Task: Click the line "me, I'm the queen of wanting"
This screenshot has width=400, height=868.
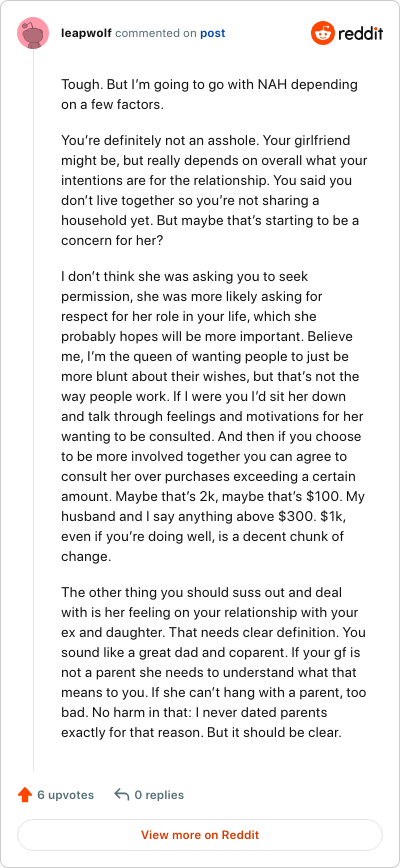Action: point(205,356)
